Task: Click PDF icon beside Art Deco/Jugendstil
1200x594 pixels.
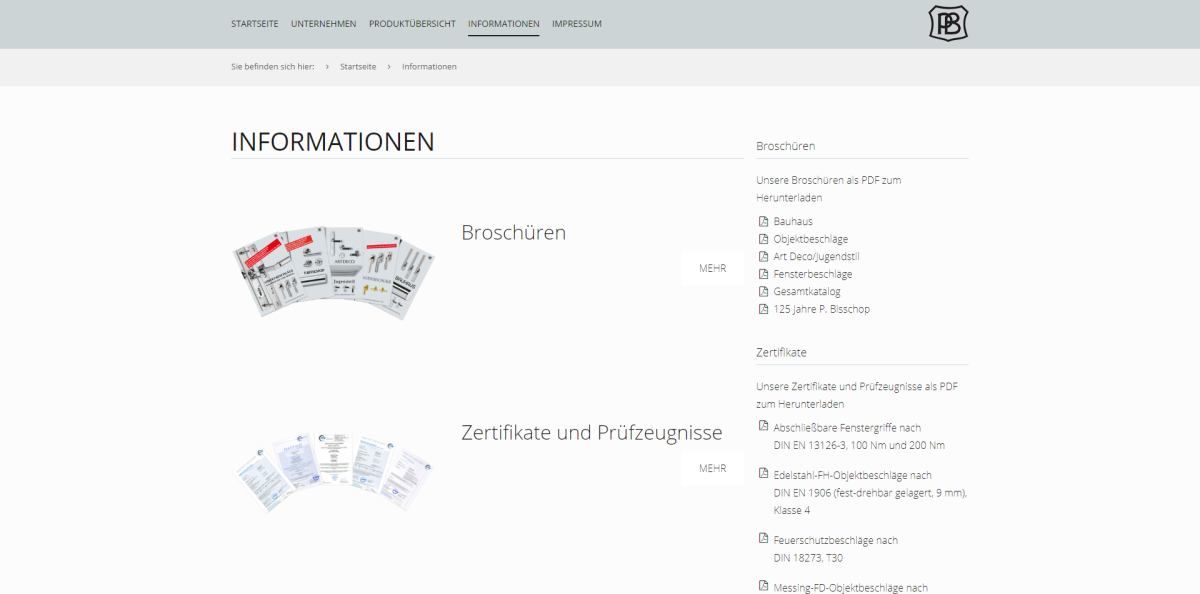Action: pyautogui.click(x=764, y=256)
